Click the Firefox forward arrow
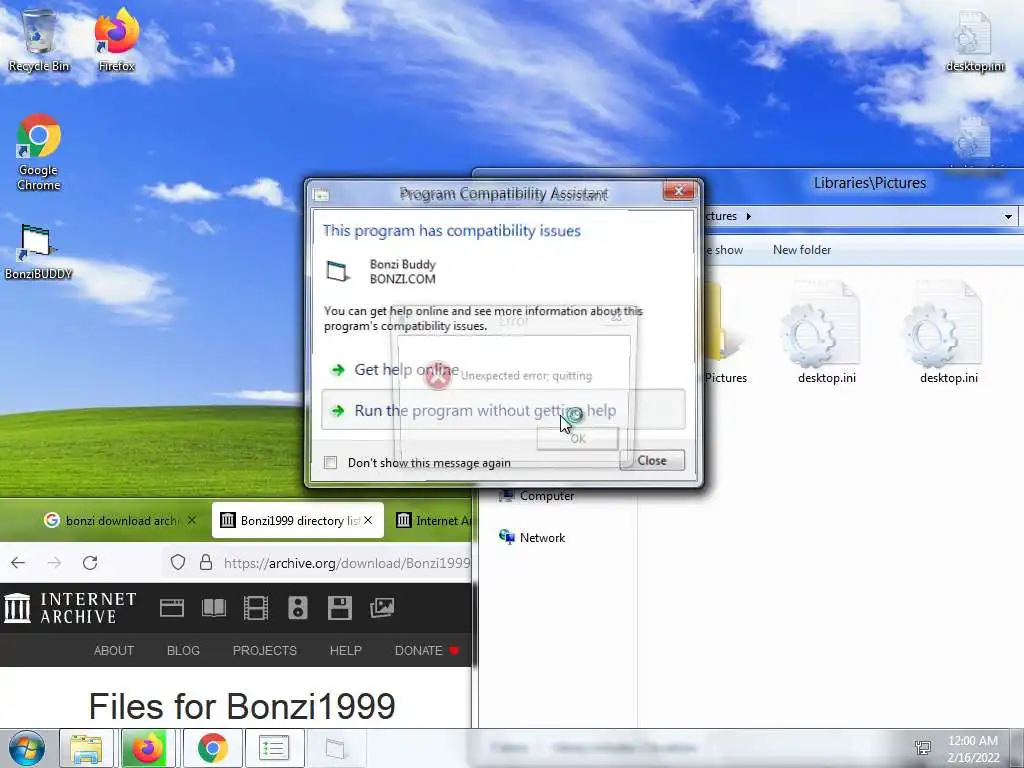 coord(54,562)
